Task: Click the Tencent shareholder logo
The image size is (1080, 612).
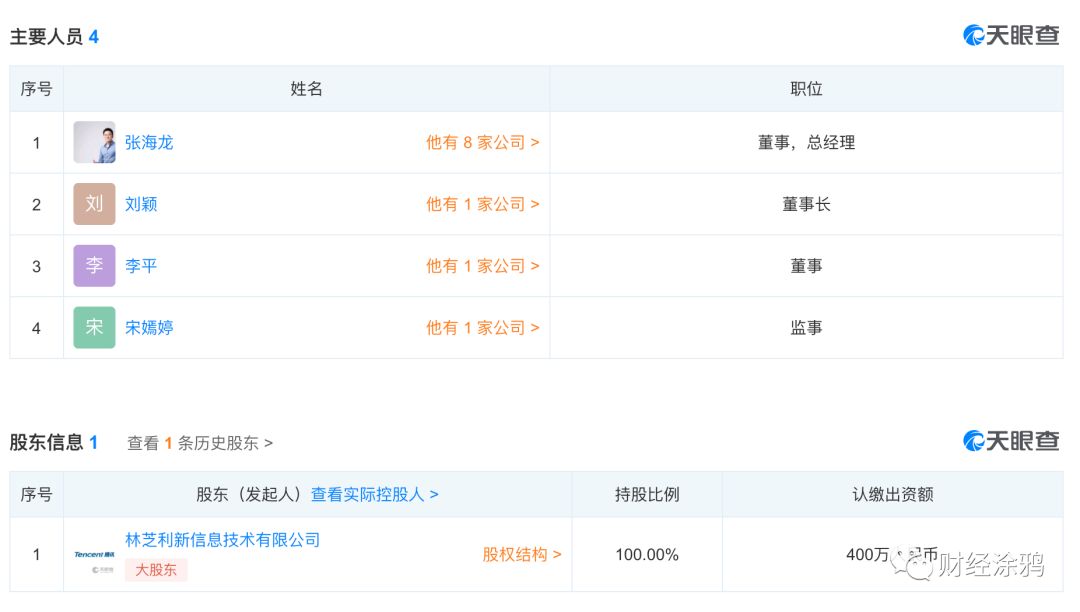Action: tap(94, 554)
